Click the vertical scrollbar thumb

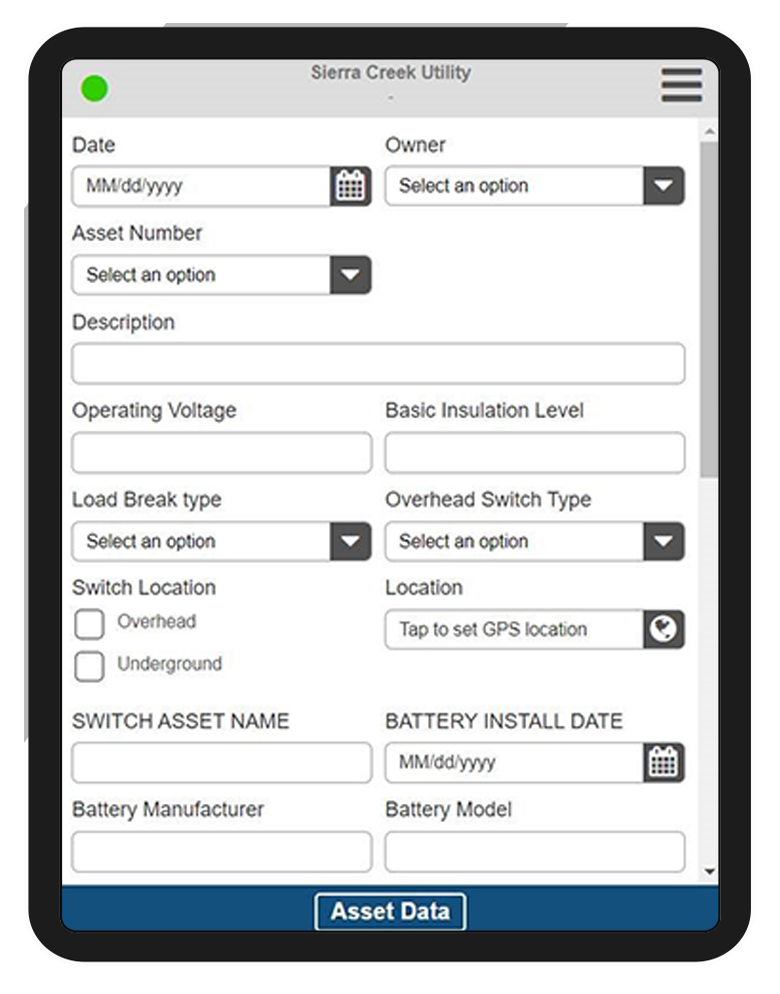coord(710,309)
